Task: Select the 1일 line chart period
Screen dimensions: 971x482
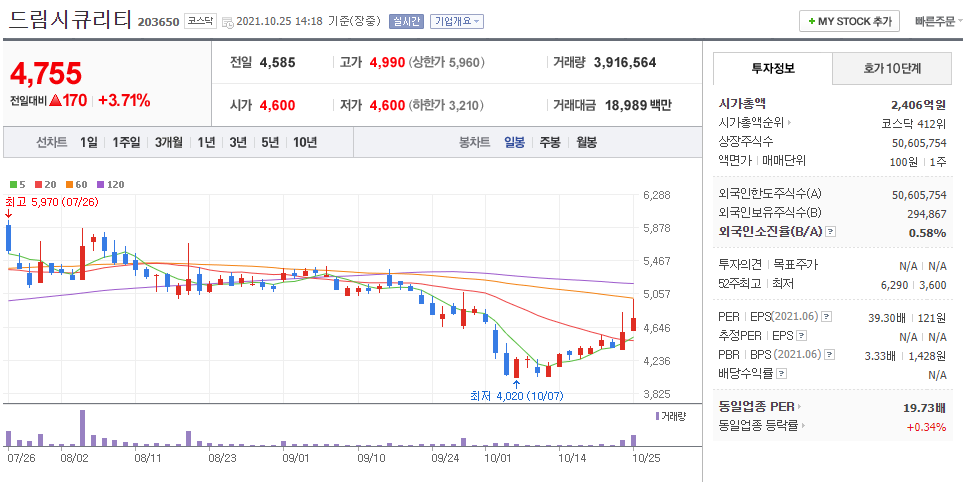Action: coord(89,142)
